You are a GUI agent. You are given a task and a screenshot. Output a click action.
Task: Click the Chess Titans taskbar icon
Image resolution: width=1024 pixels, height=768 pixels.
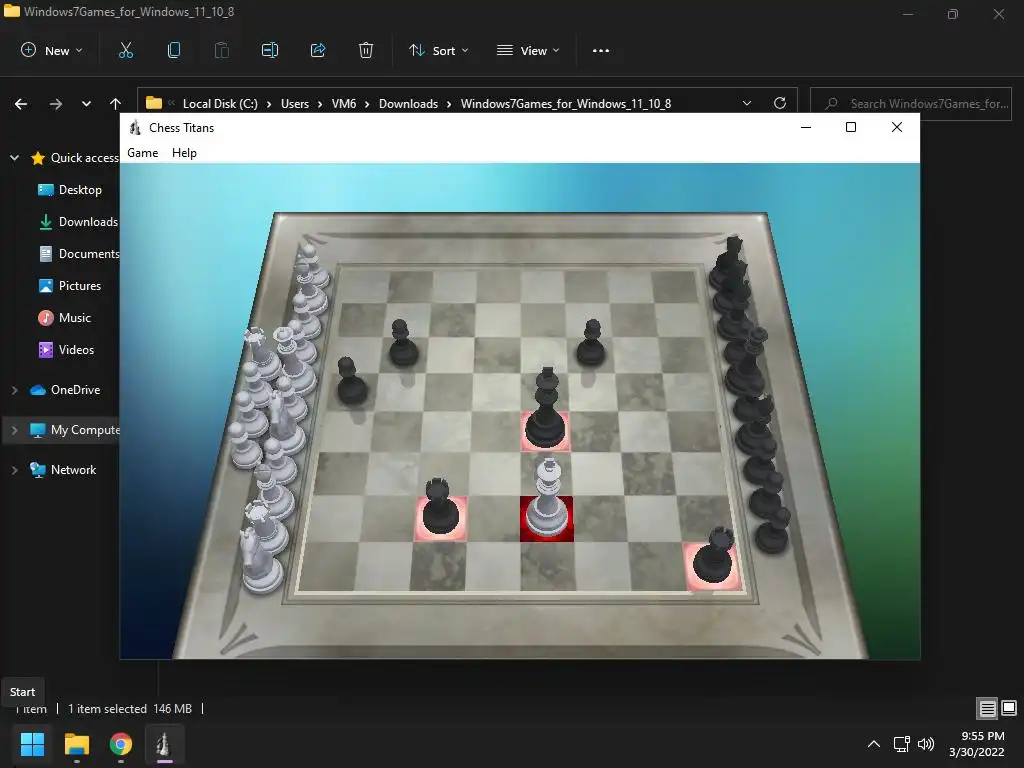(x=164, y=744)
